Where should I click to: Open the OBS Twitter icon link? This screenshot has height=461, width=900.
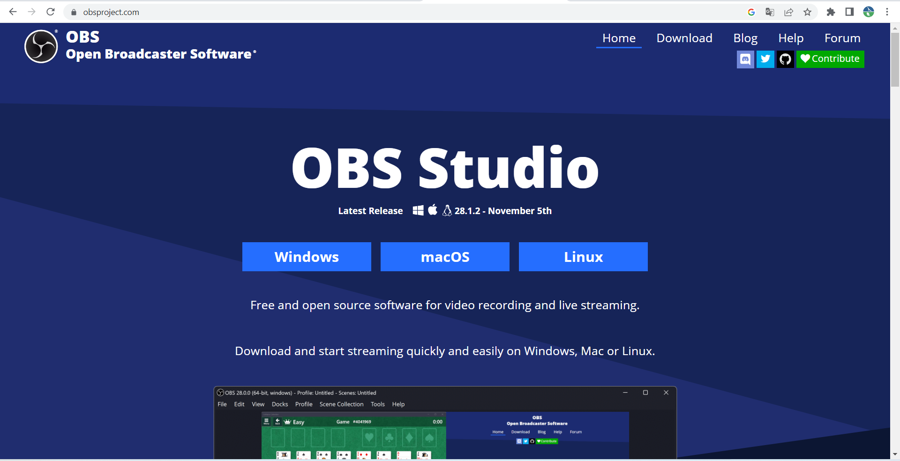click(765, 59)
